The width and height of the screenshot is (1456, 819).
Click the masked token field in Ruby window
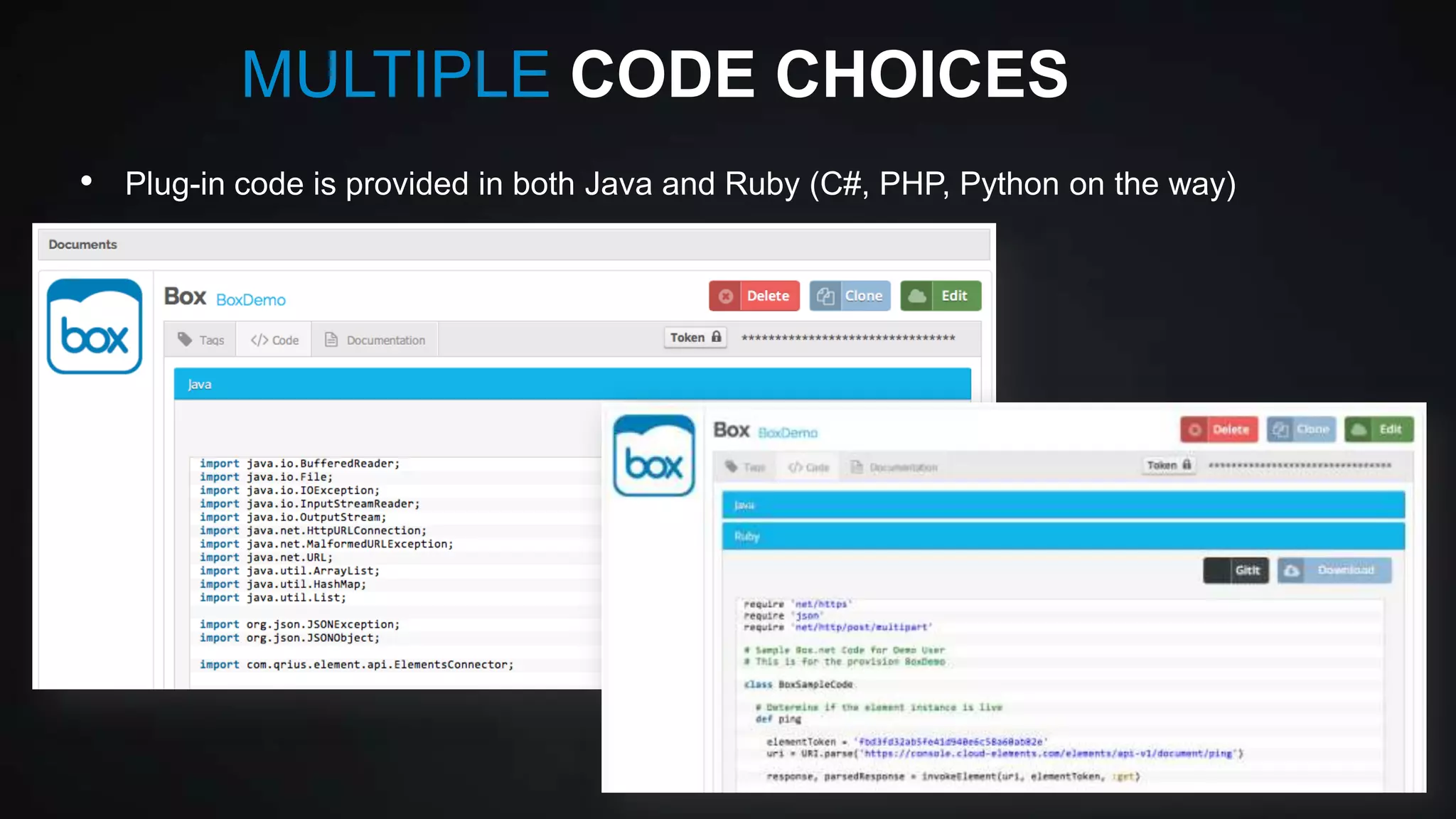click(x=1300, y=465)
